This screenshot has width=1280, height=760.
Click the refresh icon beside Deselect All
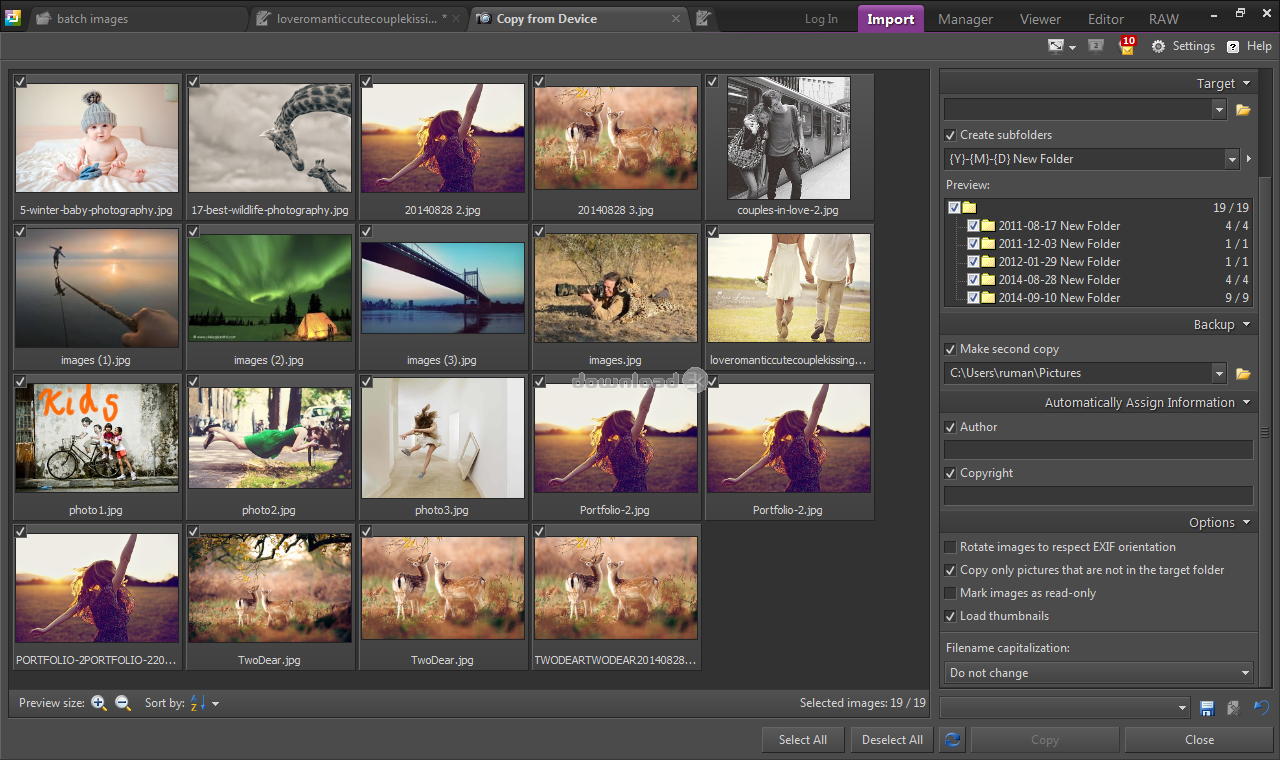pos(952,740)
